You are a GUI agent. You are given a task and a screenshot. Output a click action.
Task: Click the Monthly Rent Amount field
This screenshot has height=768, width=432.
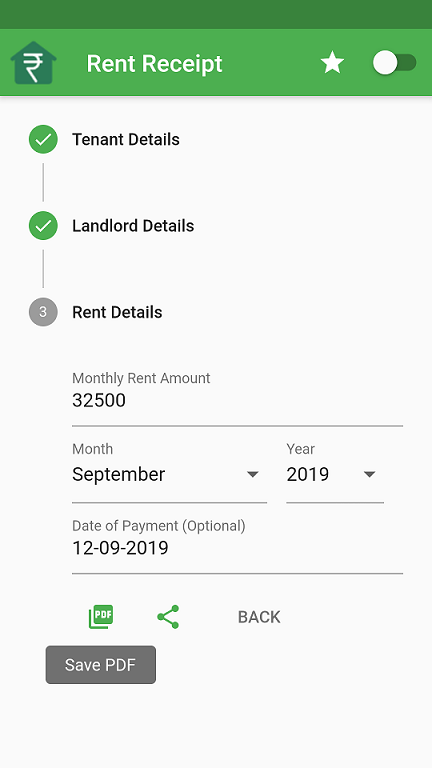237,398
